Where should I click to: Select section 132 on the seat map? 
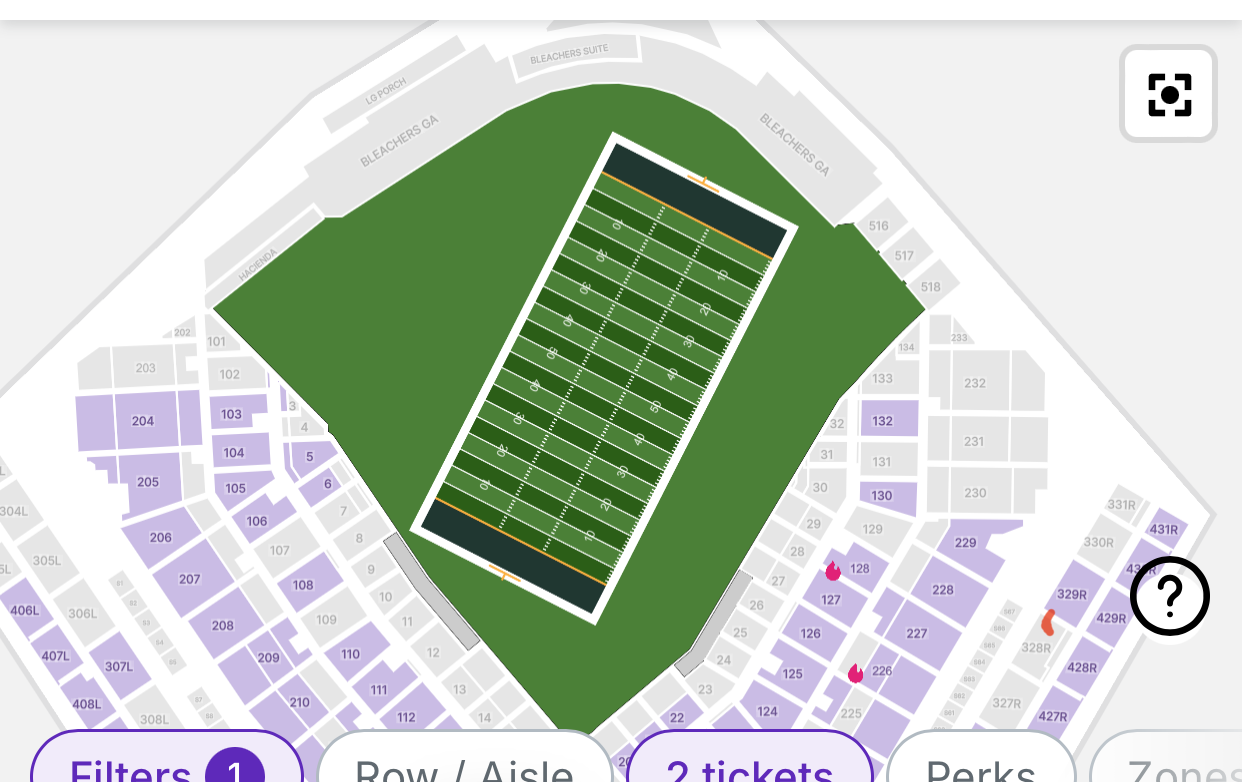(x=882, y=421)
